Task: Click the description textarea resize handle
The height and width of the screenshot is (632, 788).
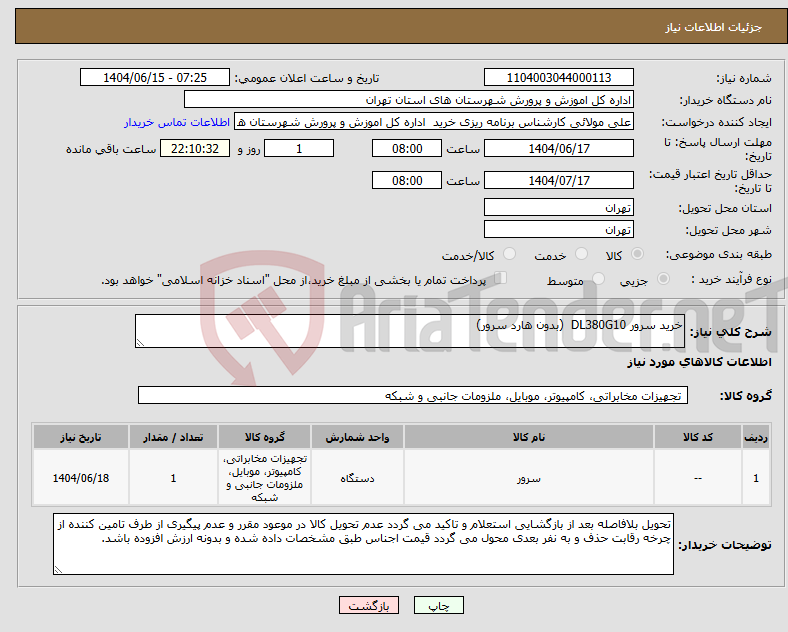Action: [140, 343]
